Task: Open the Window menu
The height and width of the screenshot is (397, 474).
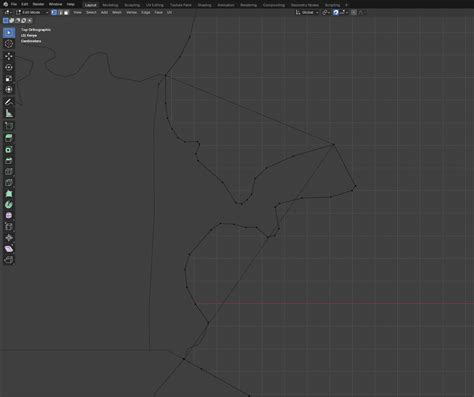Action: 55,4
